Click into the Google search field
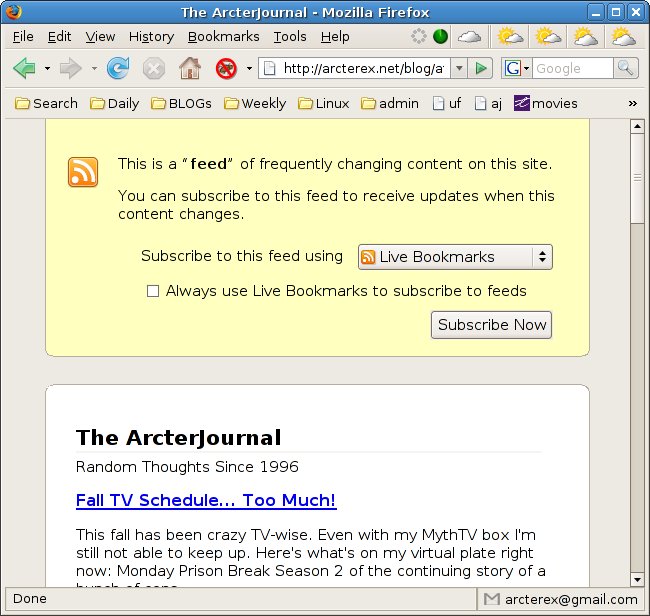 coord(572,68)
